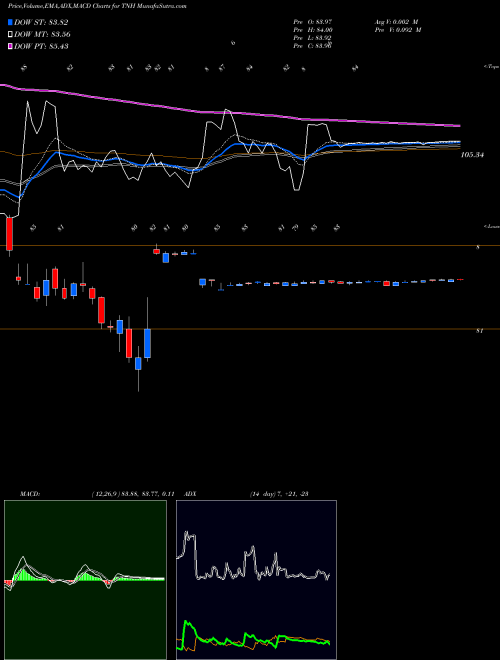Viewport: 500px width, 660px height.
Task: Open the MACD histogram chart thumbnail
Action: (85, 580)
